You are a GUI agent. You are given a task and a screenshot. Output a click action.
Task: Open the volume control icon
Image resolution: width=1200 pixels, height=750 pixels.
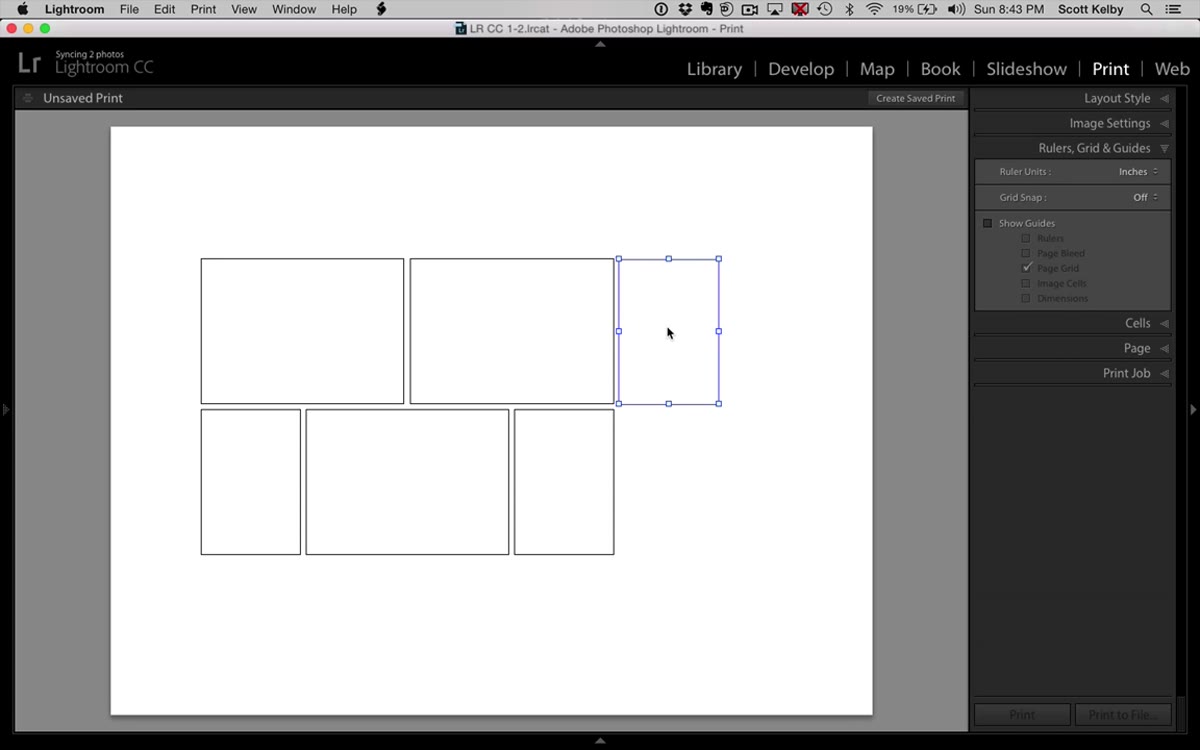click(957, 9)
